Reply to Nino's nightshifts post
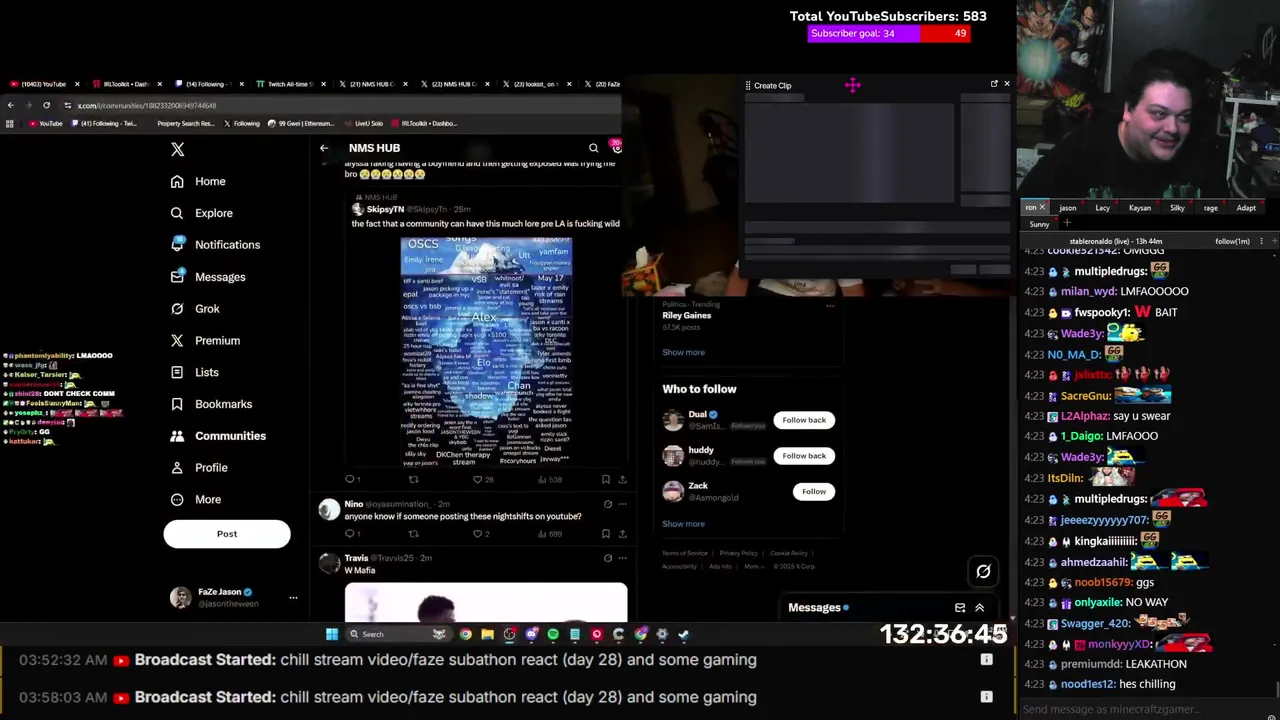Screen dimensions: 1280x720 351,534
